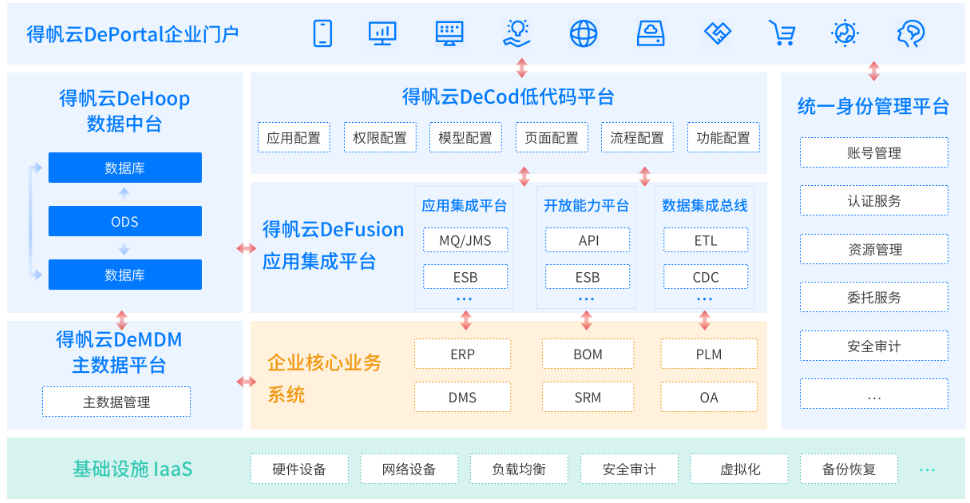Select the 基础设施 IaaS heading
Viewport: 970px width, 503px height.
click(x=133, y=469)
